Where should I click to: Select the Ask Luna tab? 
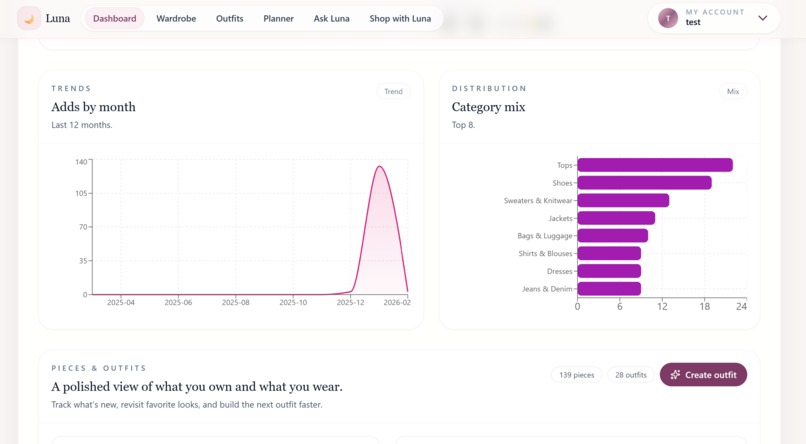332,18
